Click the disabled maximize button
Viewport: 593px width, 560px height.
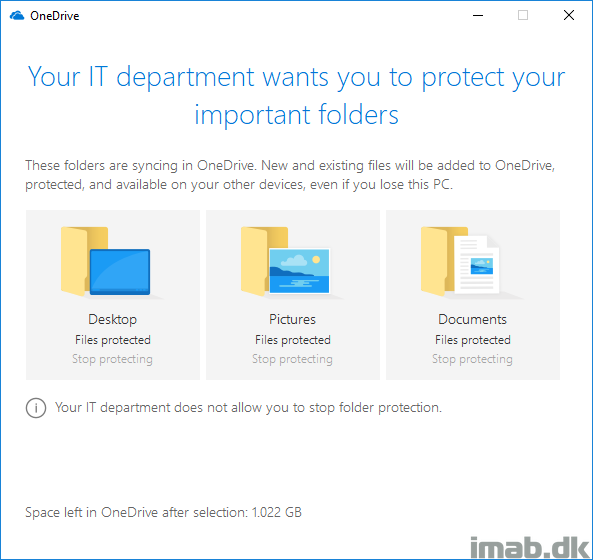coord(523,15)
